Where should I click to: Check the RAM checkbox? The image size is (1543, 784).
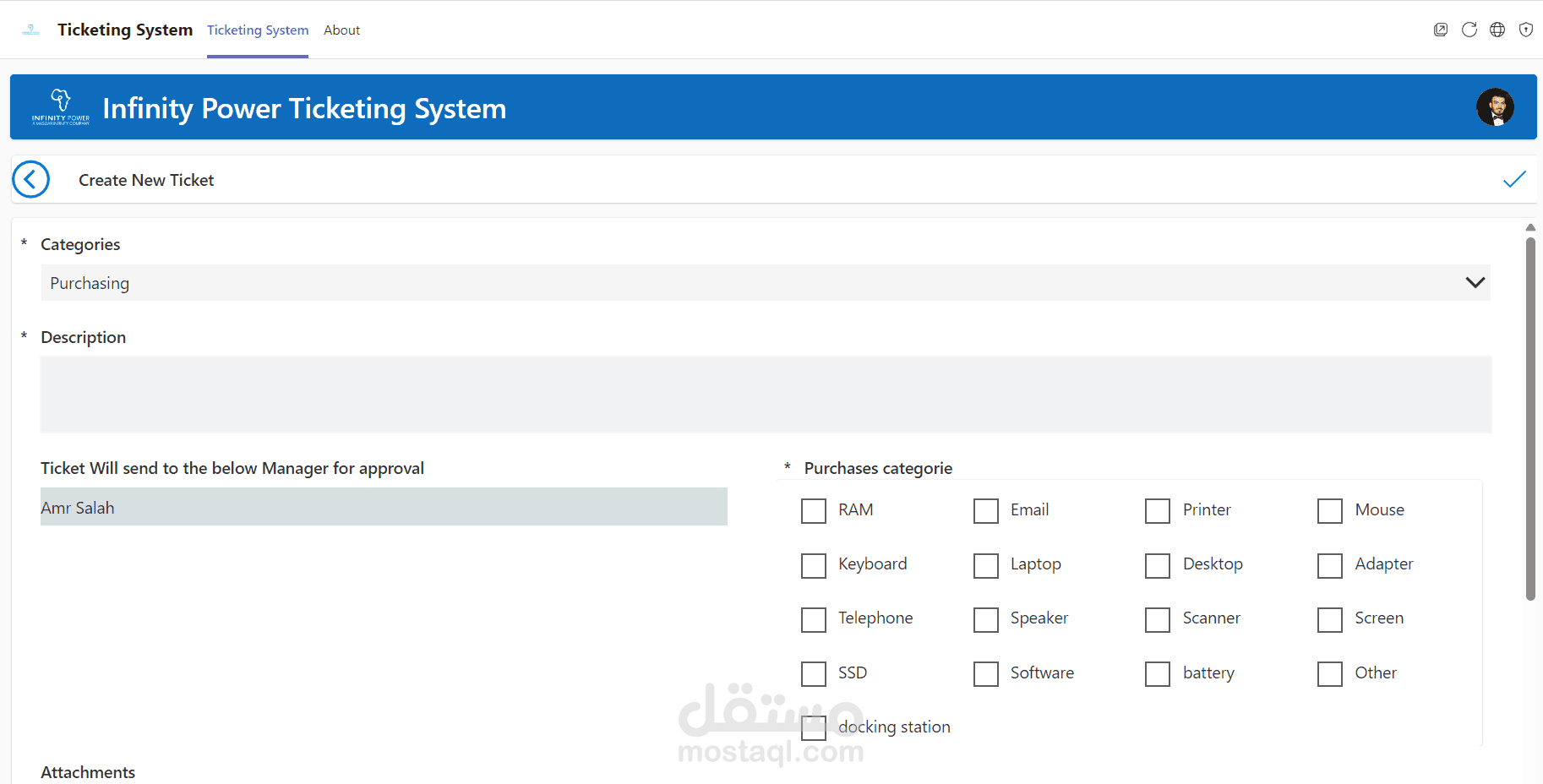814,510
